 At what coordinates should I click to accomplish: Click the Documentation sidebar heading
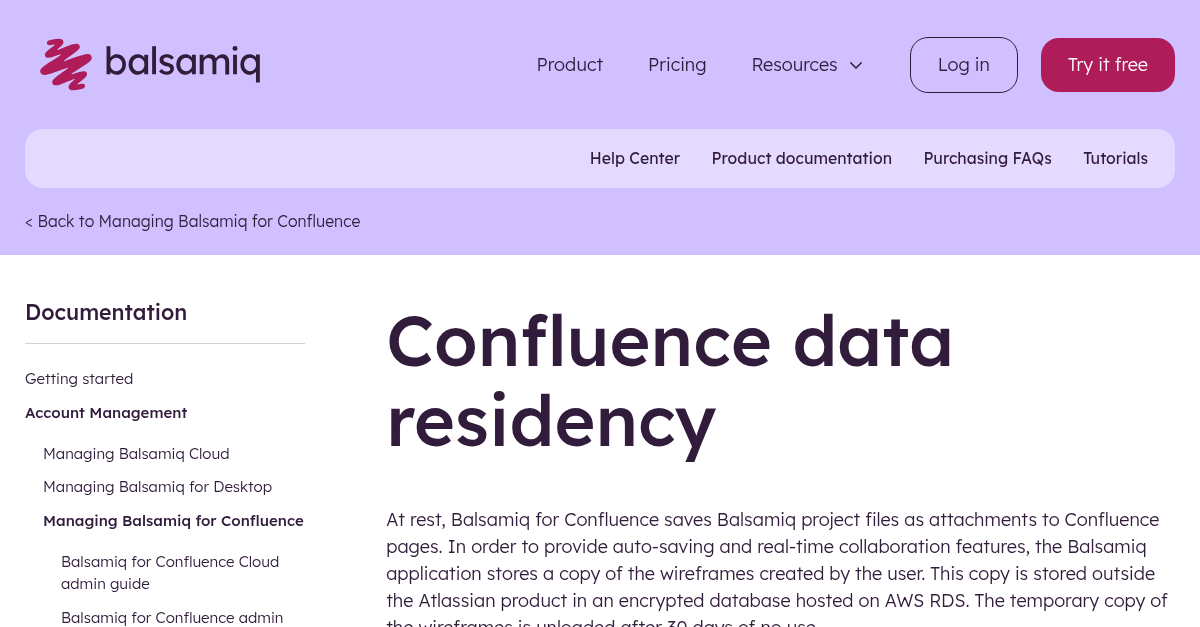106,312
